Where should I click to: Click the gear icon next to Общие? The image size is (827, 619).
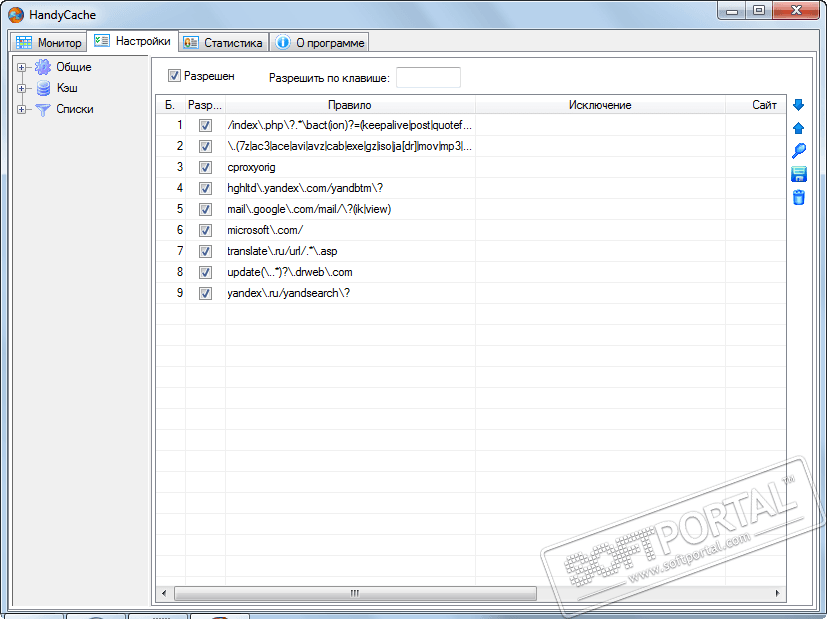coord(43,67)
